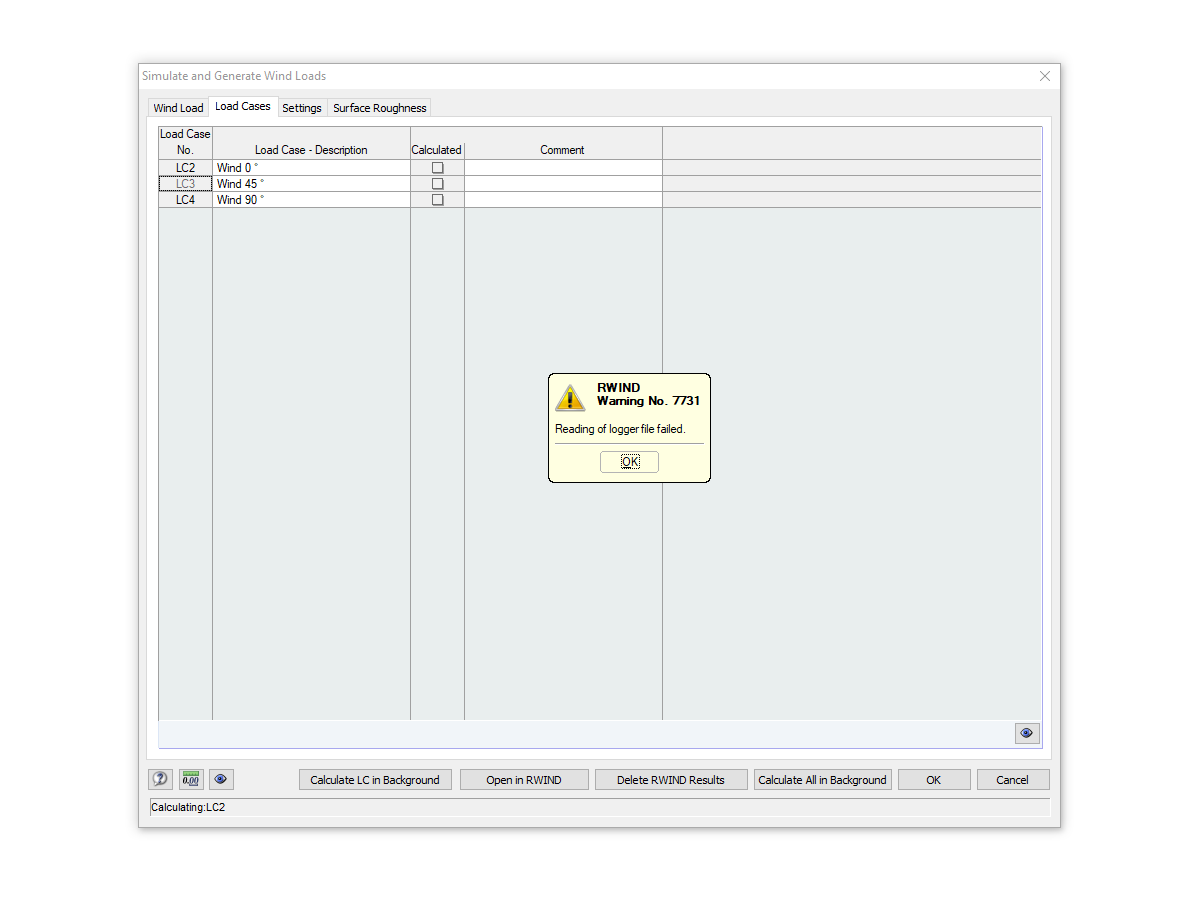
Task: Open the Surface Roughness tab
Action: click(x=380, y=108)
